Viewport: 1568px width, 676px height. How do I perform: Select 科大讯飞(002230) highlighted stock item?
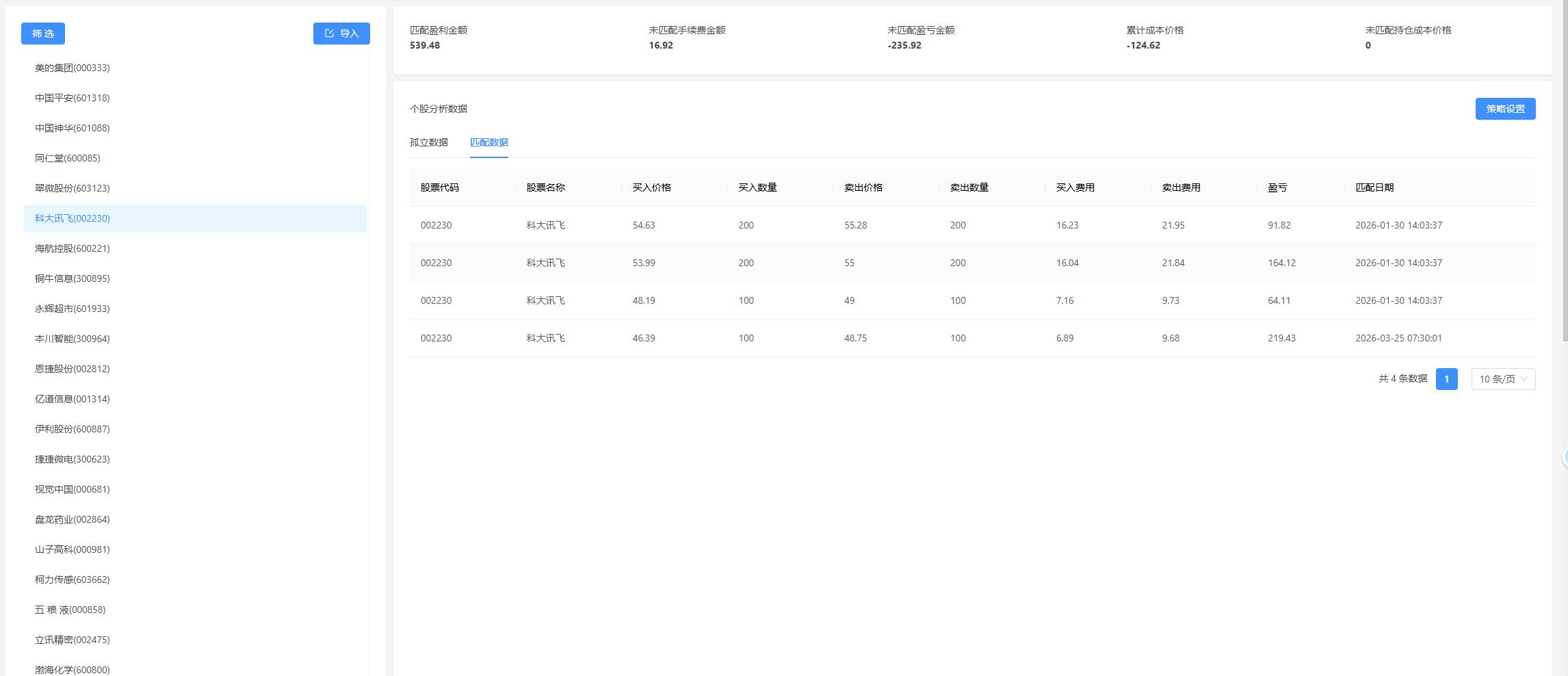click(x=72, y=218)
